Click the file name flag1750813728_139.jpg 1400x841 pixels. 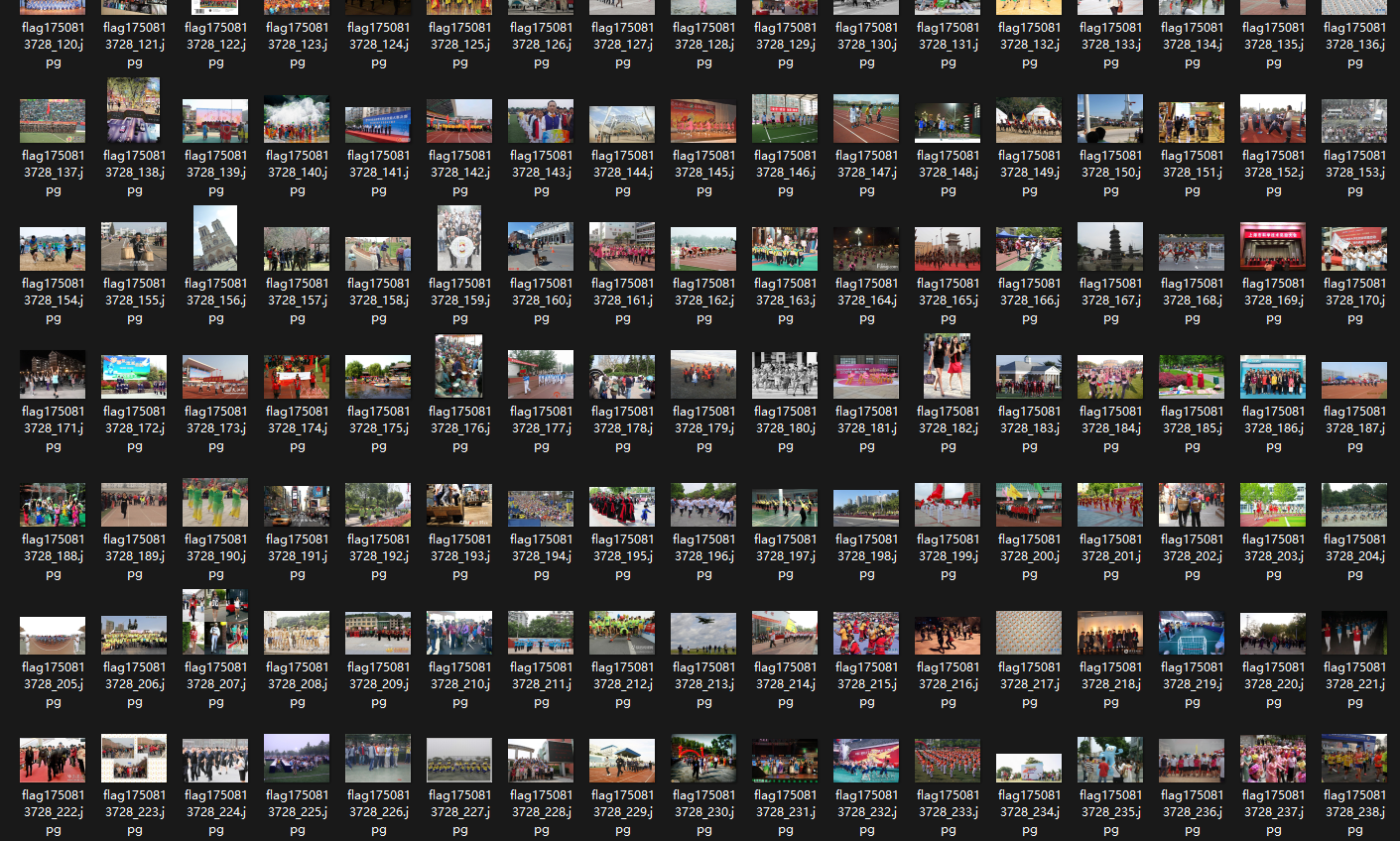pos(215,173)
